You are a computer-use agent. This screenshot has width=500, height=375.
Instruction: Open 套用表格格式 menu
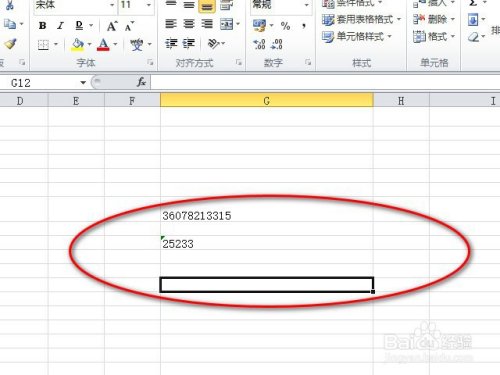(361, 20)
